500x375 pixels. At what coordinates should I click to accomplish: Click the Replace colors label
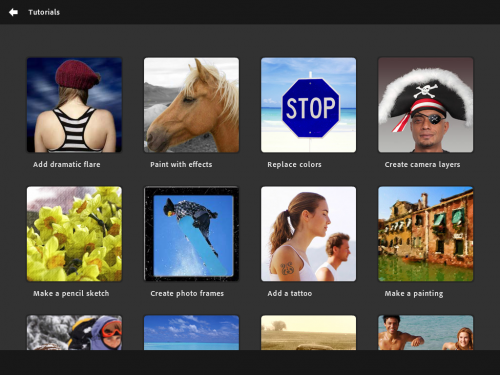click(x=294, y=164)
